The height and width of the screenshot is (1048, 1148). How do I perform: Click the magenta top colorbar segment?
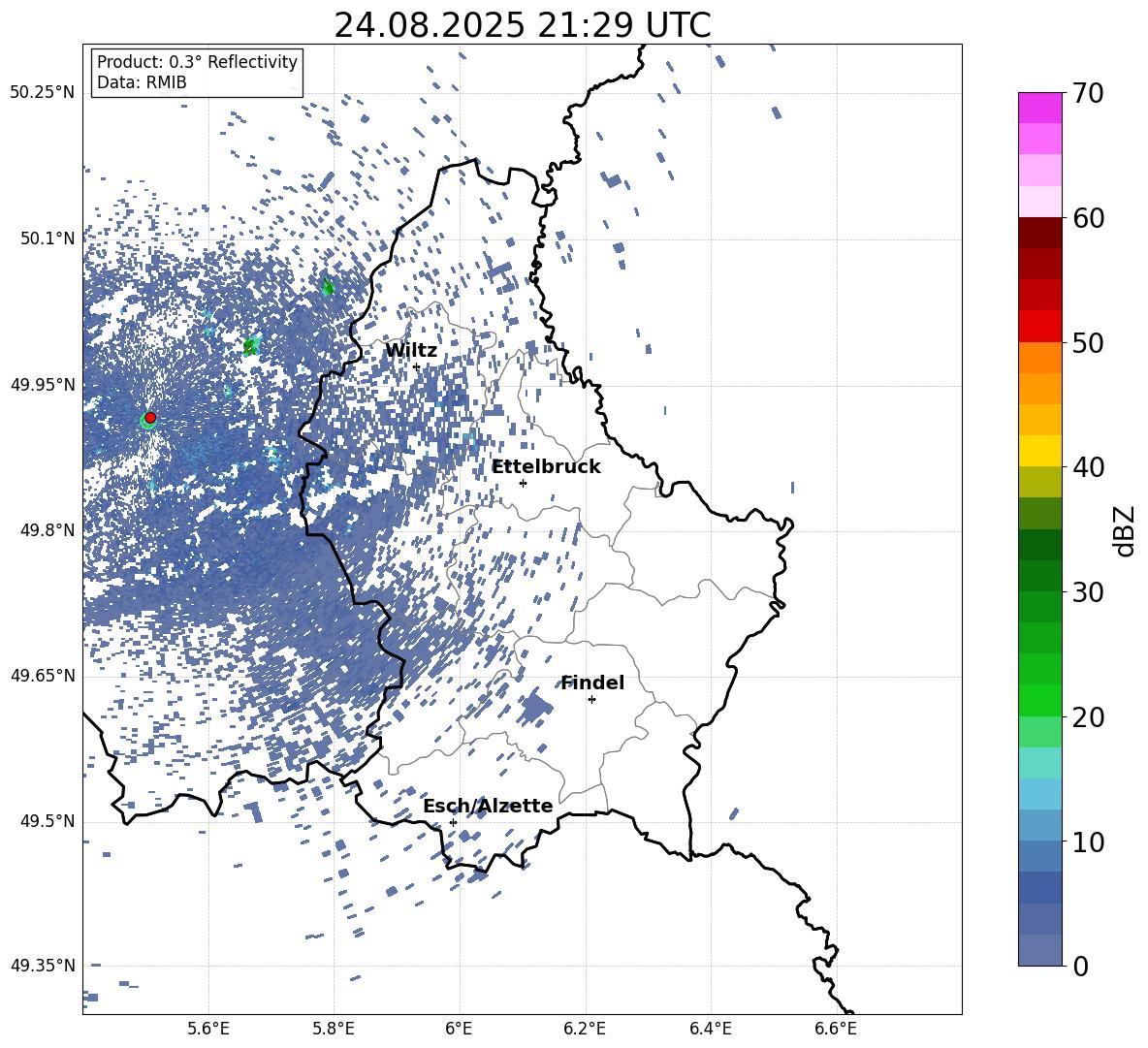point(1040,109)
